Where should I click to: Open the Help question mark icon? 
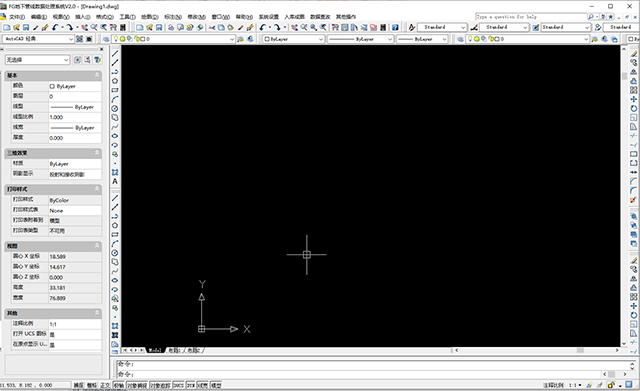click(x=395, y=27)
